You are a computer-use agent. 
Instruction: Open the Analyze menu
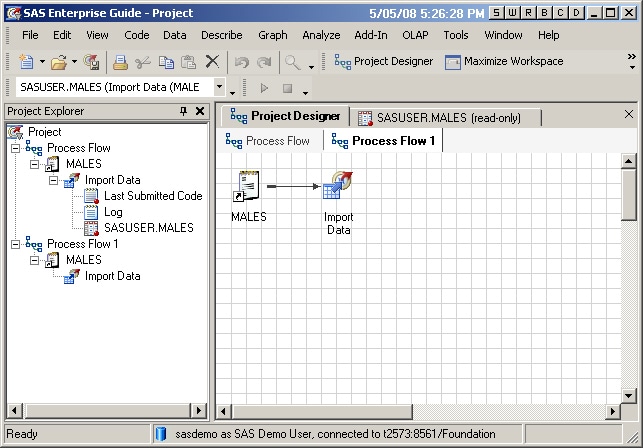(321, 35)
